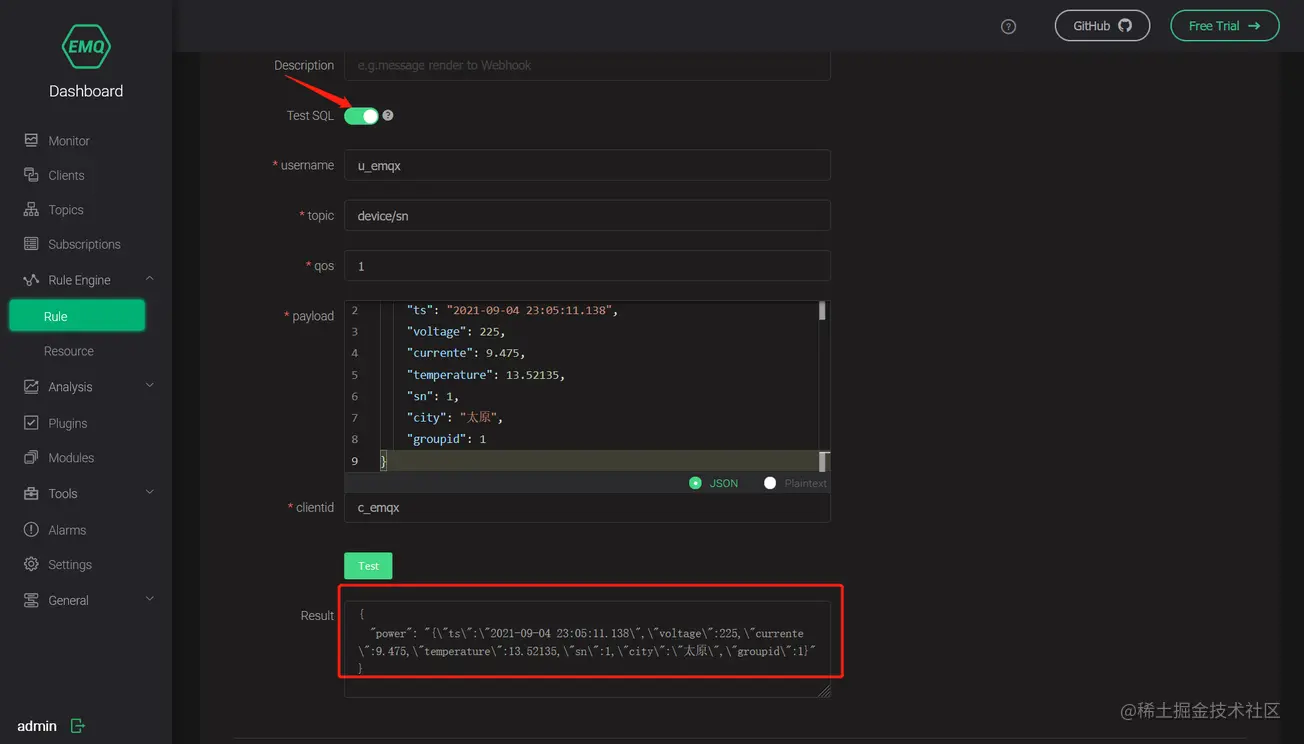This screenshot has width=1304, height=744.
Task: Click the EMQ hexagon logo
Action: point(86,46)
